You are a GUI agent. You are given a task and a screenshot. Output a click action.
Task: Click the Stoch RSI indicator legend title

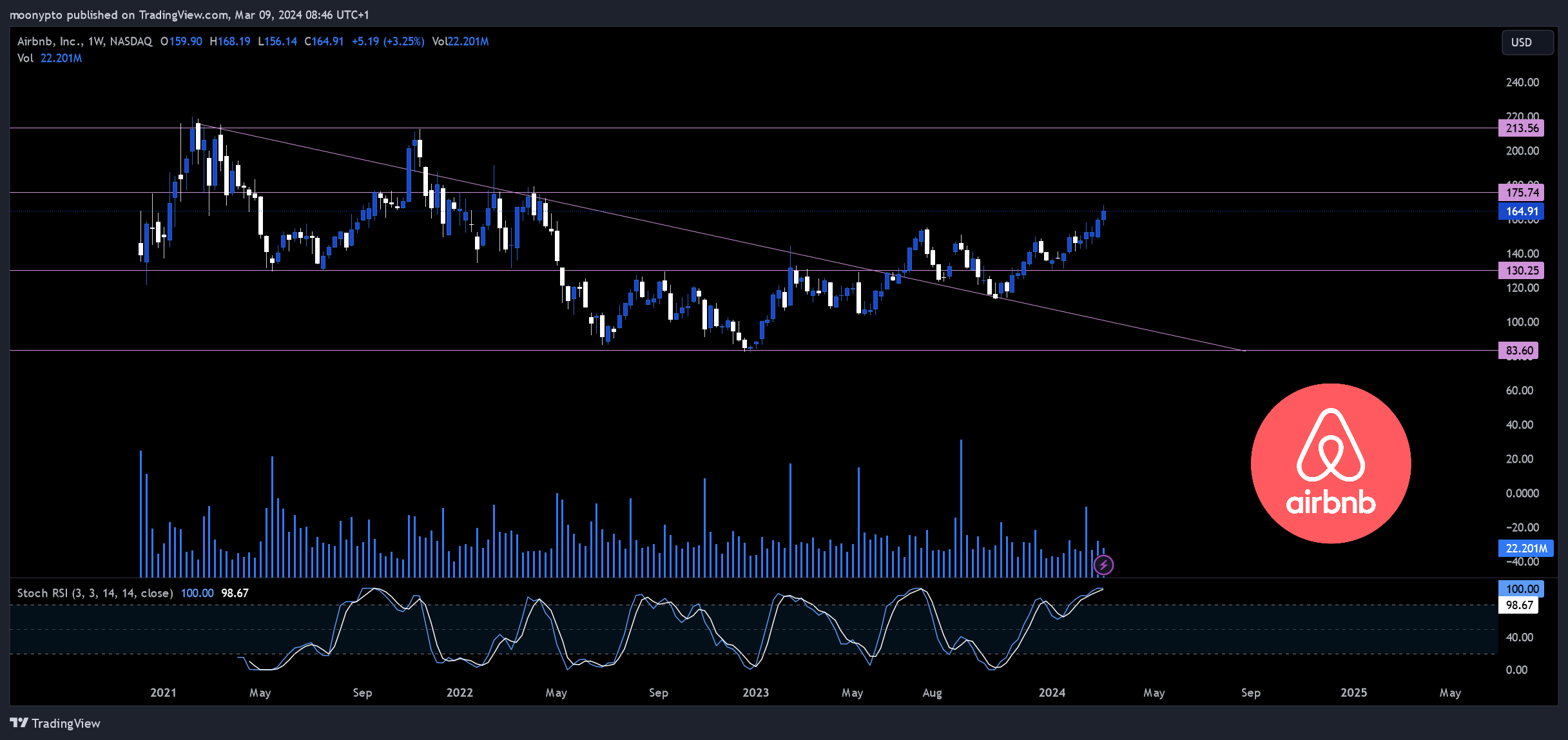point(95,593)
